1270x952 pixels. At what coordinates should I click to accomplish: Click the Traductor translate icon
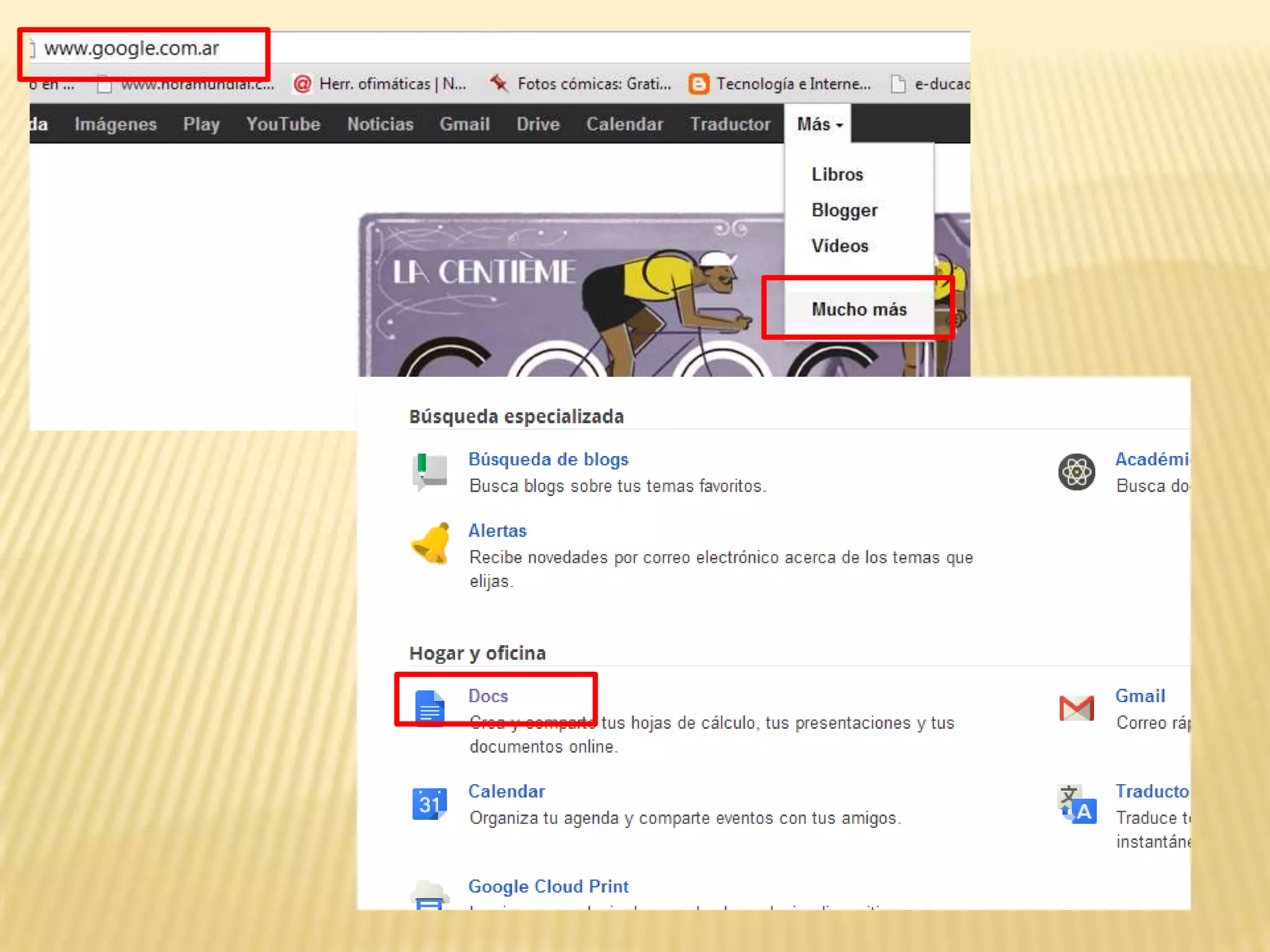click(x=1077, y=804)
